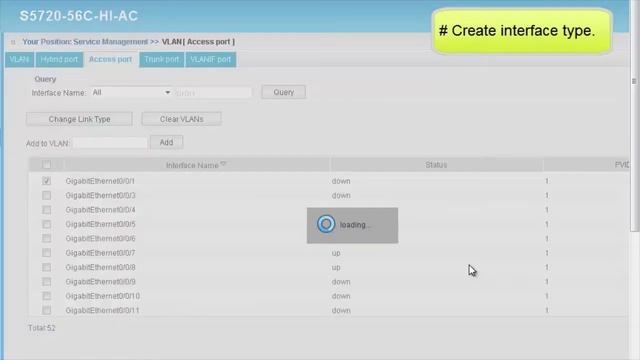The image size is (640, 360).
Task: Click the GigabitEthernet0/0/1 interface name
Action: tap(100, 181)
